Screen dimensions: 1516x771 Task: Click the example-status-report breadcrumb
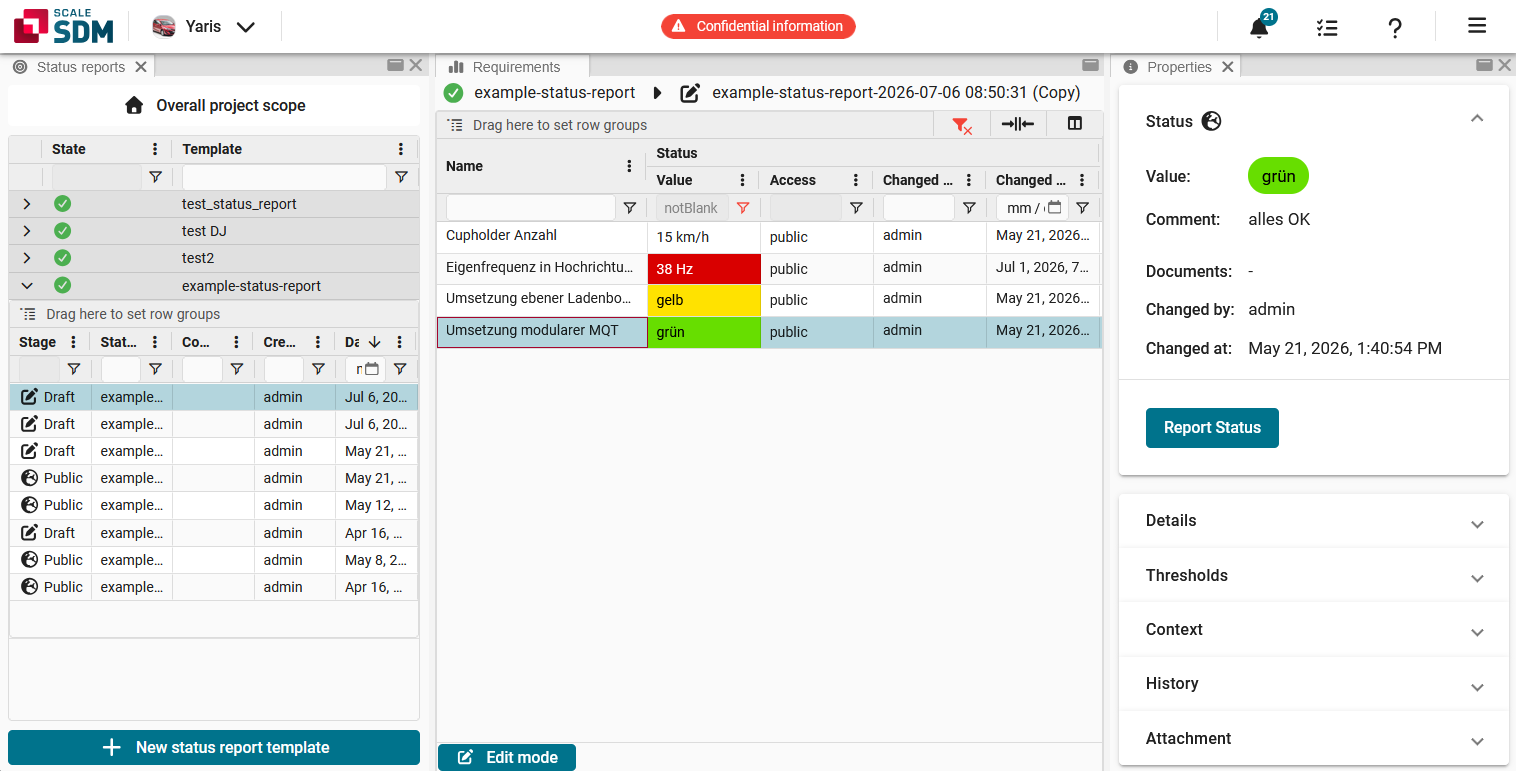555,93
